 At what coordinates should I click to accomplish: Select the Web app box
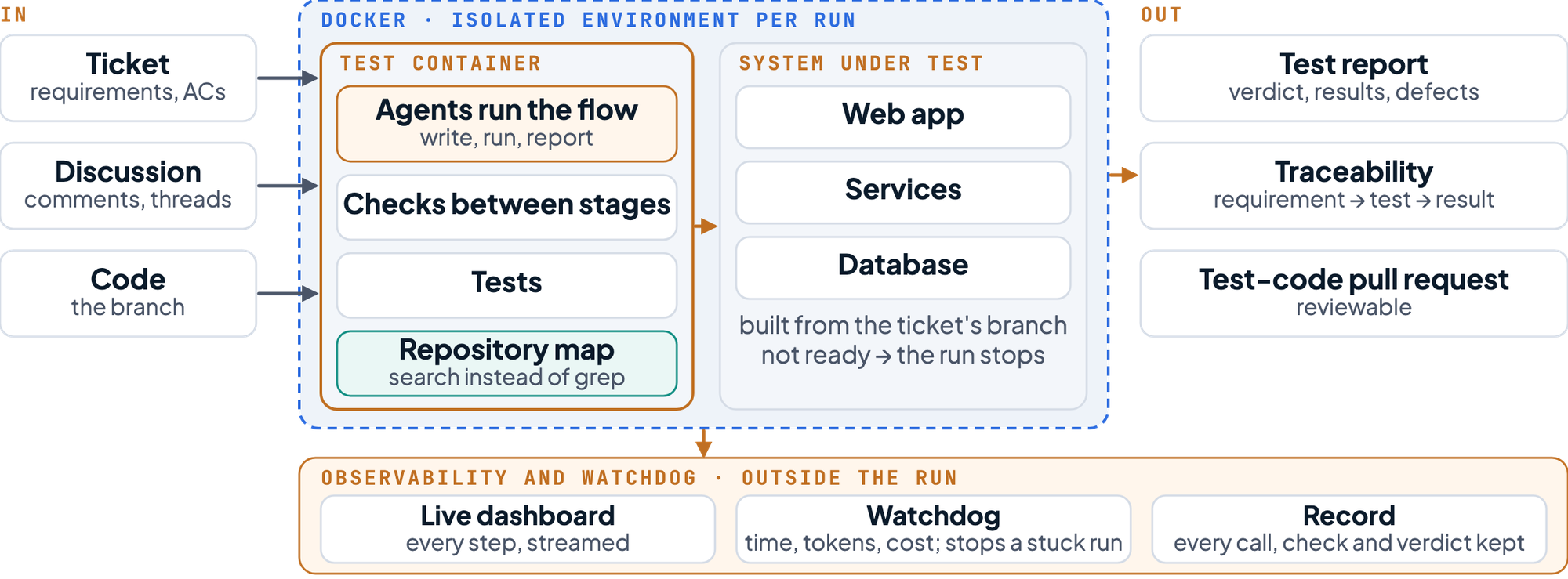(x=903, y=117)
